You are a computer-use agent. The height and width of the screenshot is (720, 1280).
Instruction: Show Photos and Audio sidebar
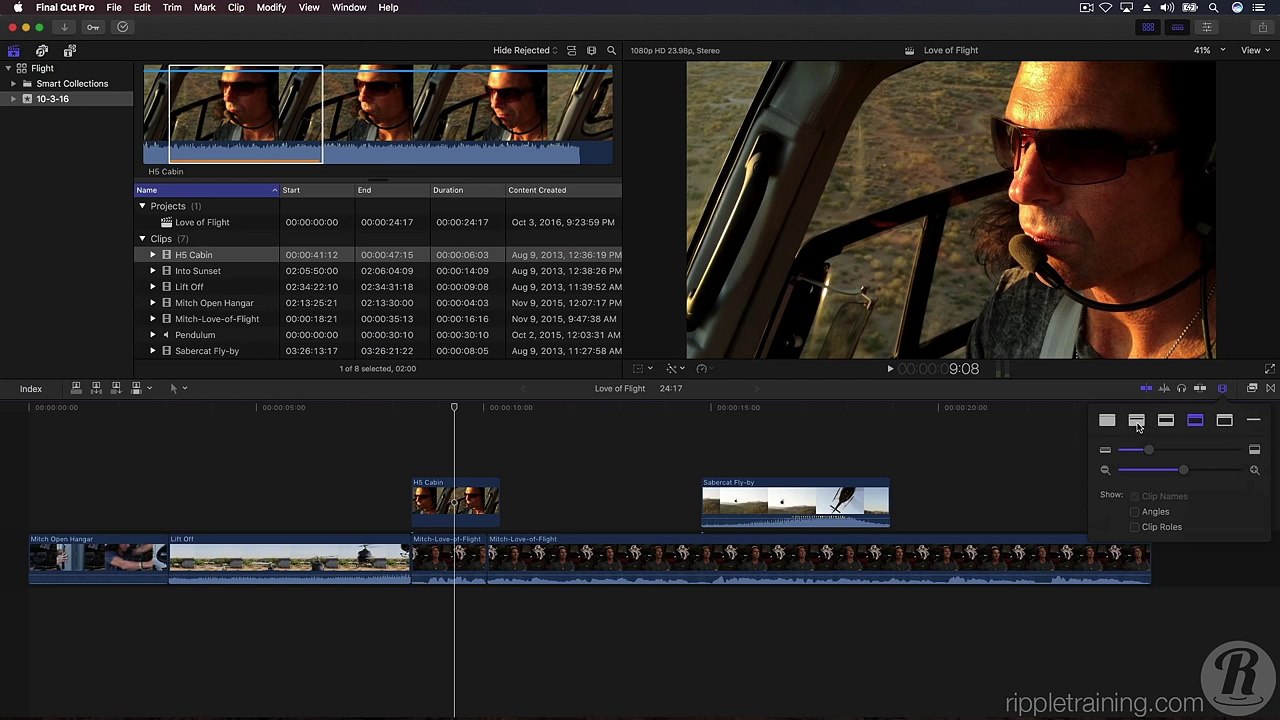42,50
